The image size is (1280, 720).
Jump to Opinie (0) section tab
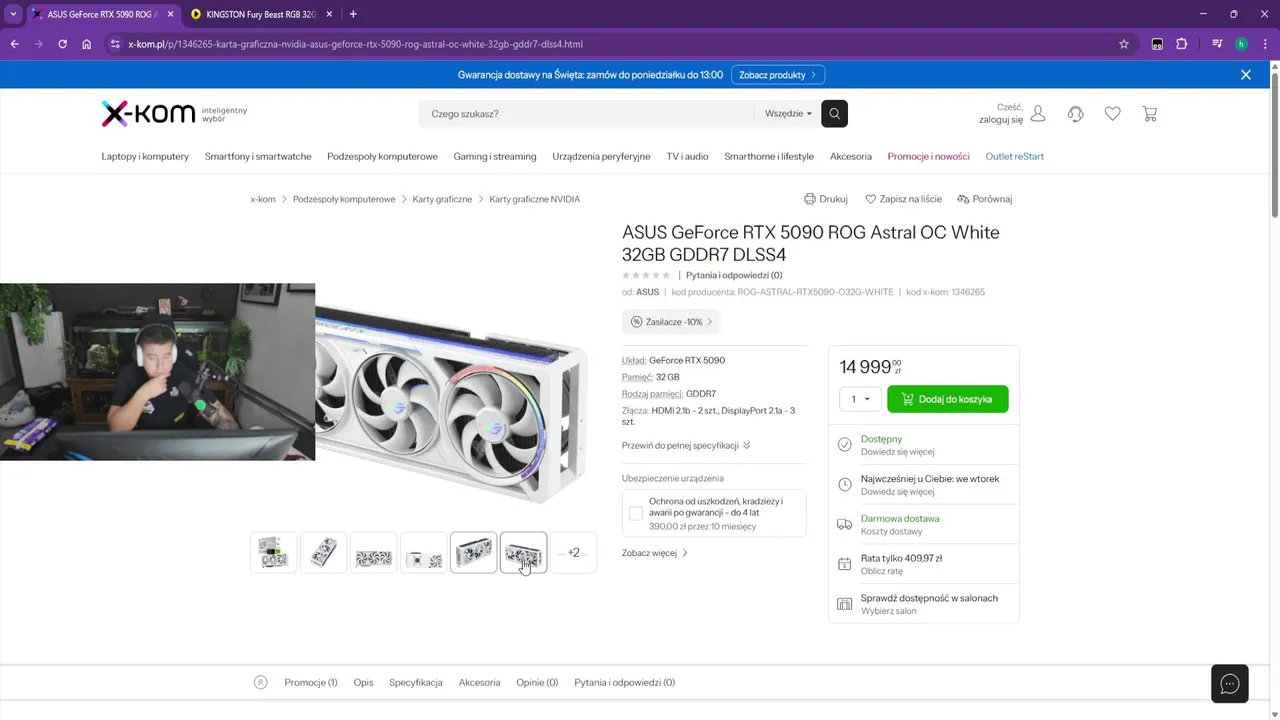[x=537, y=682]
